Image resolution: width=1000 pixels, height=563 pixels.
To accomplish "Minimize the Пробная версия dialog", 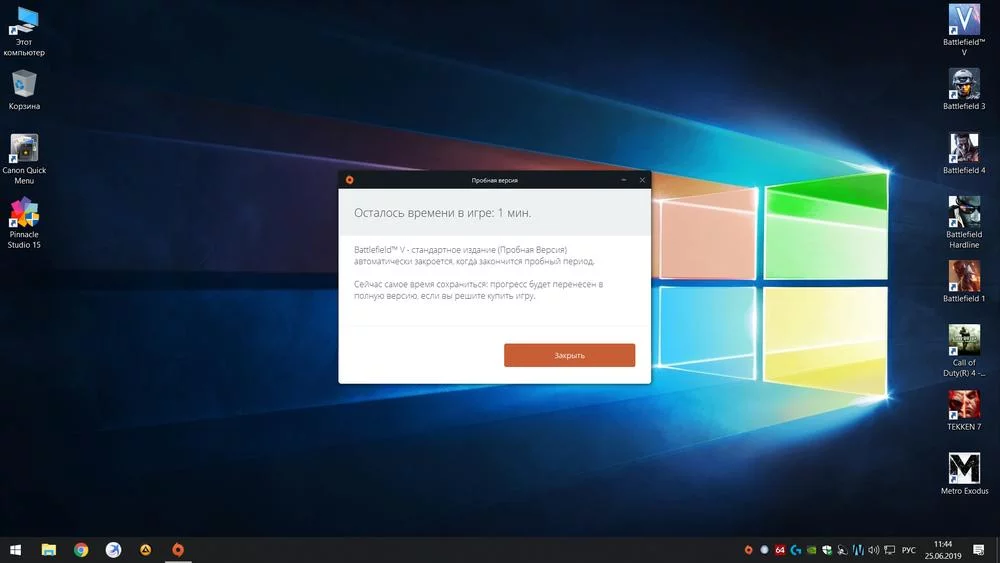I will 624,180.
